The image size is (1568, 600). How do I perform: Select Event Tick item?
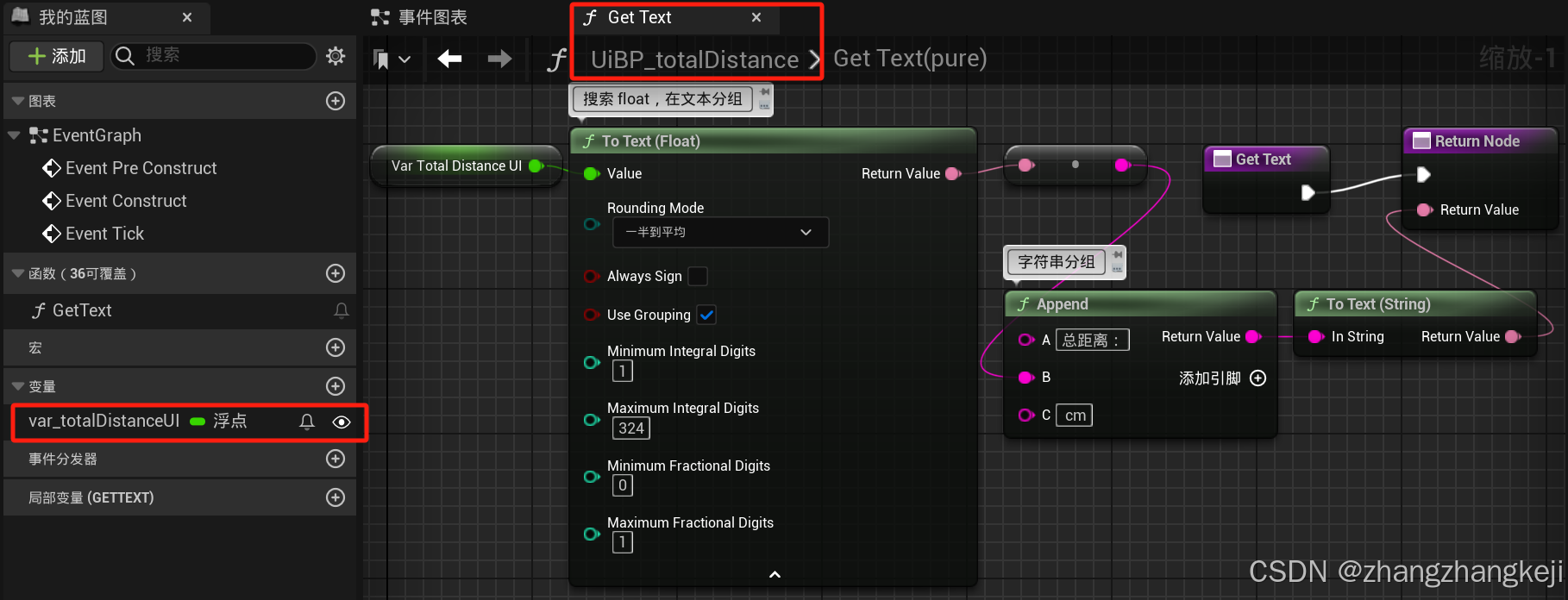104,234
